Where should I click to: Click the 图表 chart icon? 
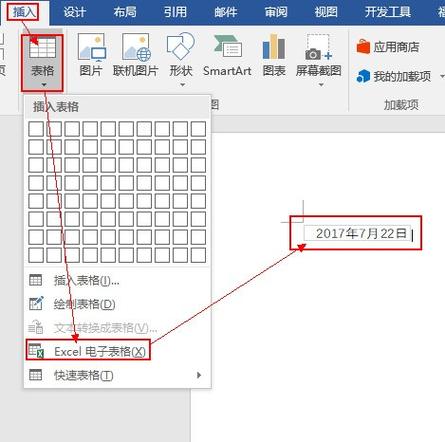coord(274,47)
